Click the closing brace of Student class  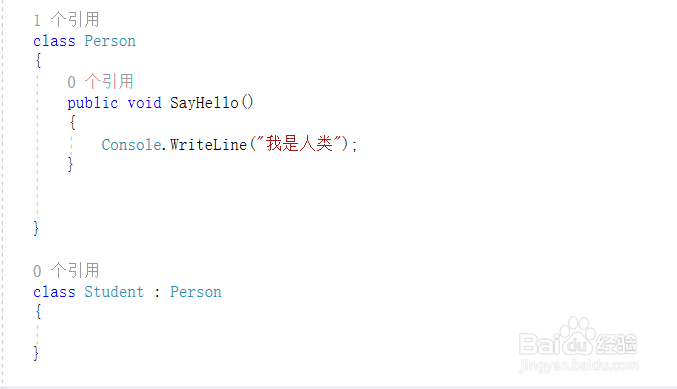pyautogui.click(x=36, y=353)
